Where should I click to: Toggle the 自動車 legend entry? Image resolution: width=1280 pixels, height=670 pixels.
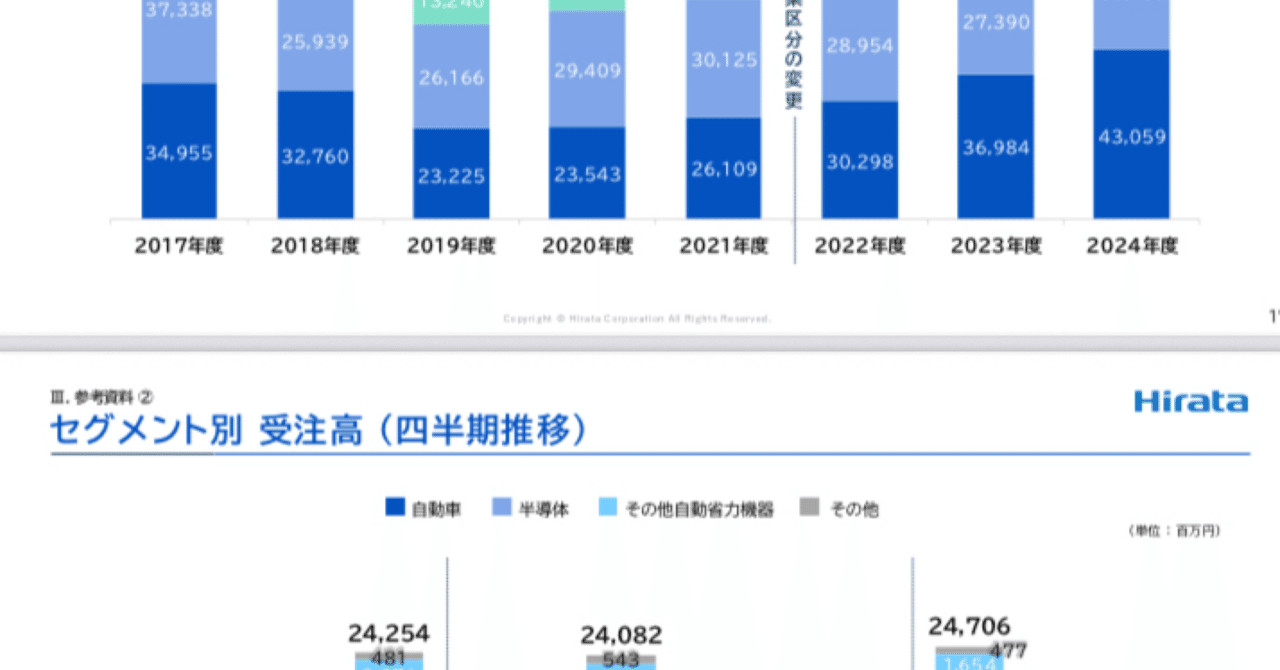coord(420,508)
